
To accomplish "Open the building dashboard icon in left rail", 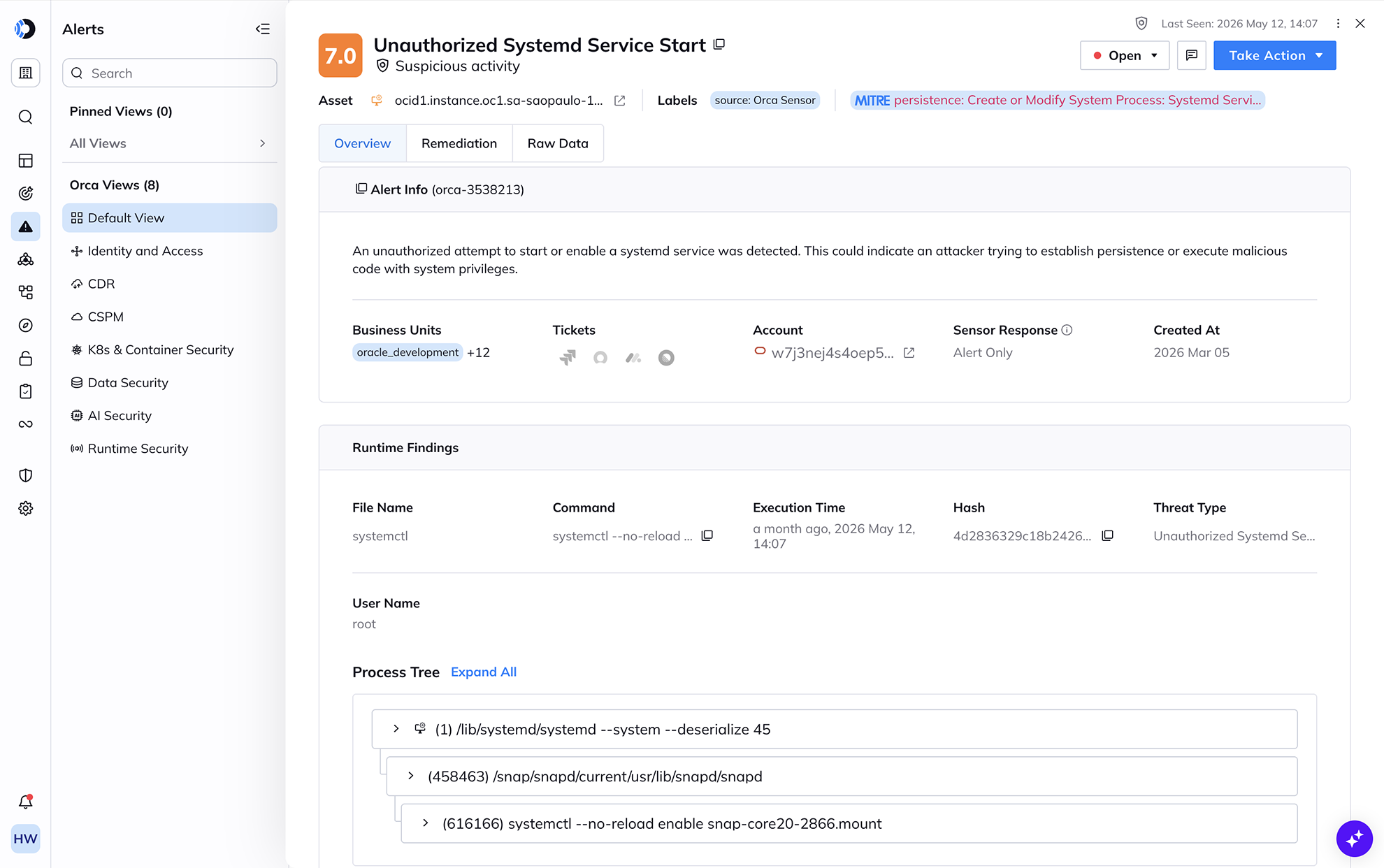I will 25,73.
